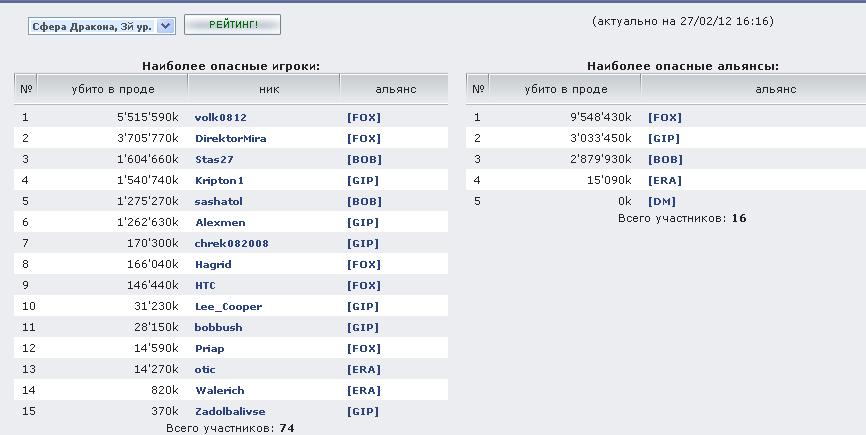Click the DirektorMira player name
866x435 pixels.
pyautogui.click(x=230, y=138)
